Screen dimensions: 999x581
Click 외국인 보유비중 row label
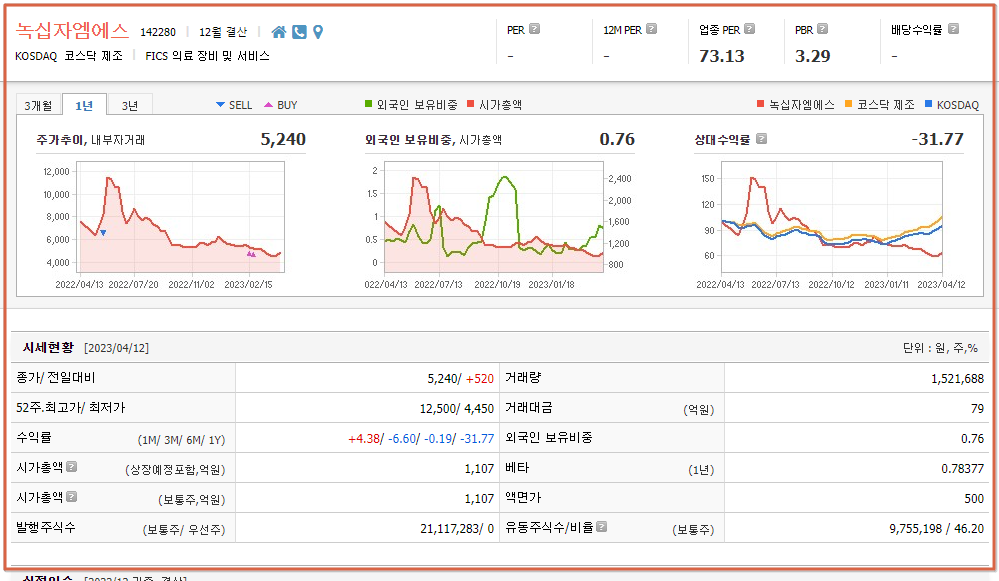pyautogui.click(x=549, y=437)
